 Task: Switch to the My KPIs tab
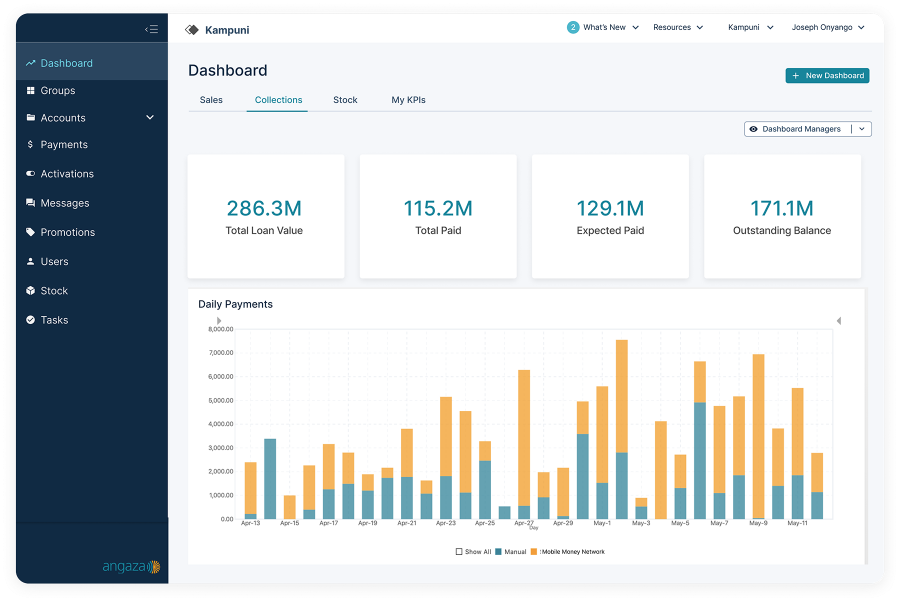pyautogui.click(x=408, y=100)
